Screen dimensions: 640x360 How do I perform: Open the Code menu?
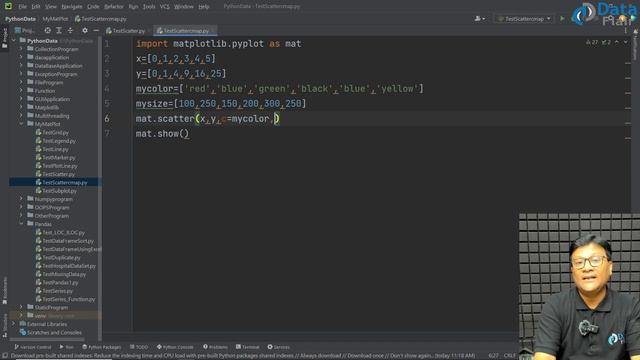click(x=93, y=7)
